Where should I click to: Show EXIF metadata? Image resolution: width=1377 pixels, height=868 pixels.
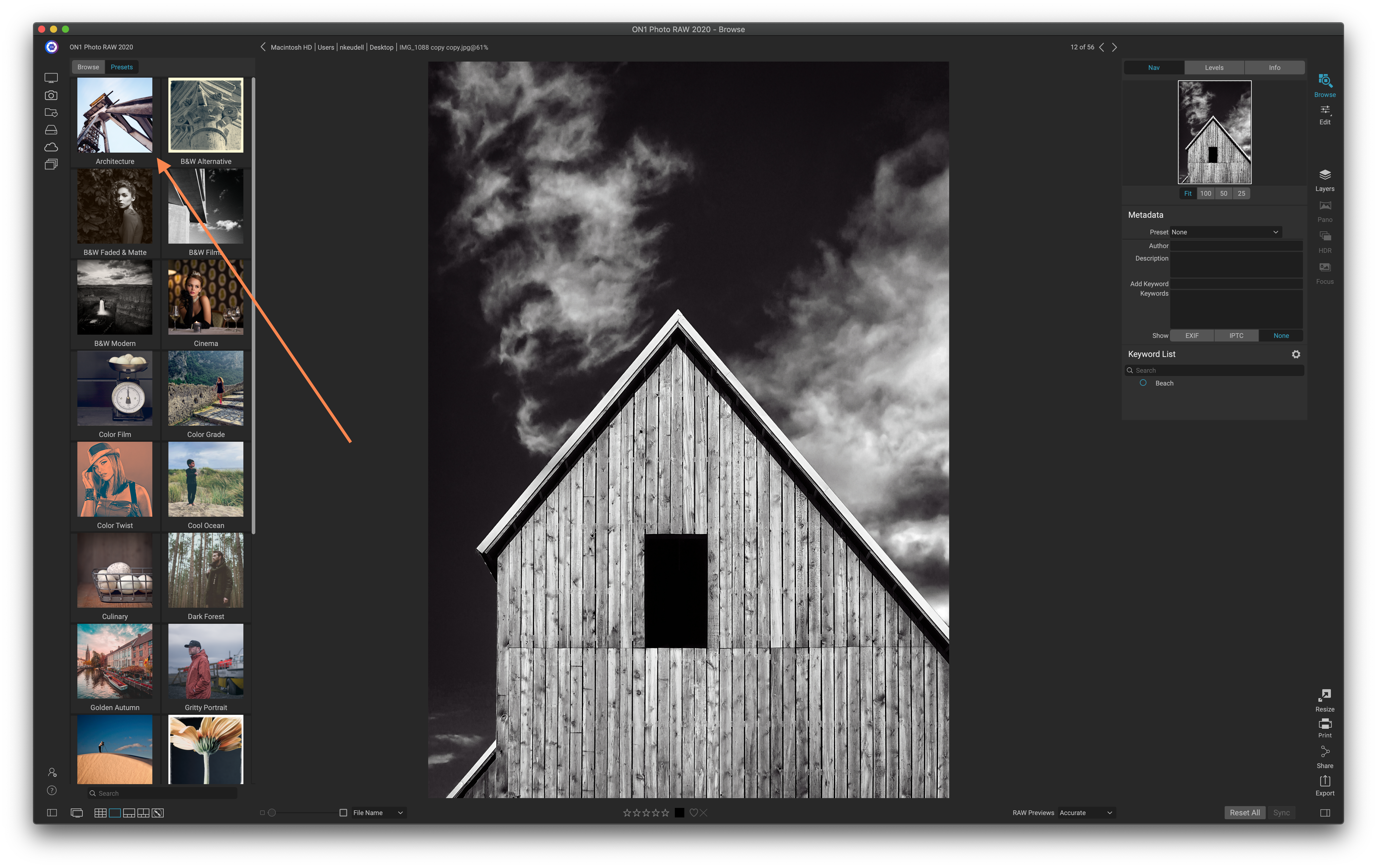point(1192,336)
